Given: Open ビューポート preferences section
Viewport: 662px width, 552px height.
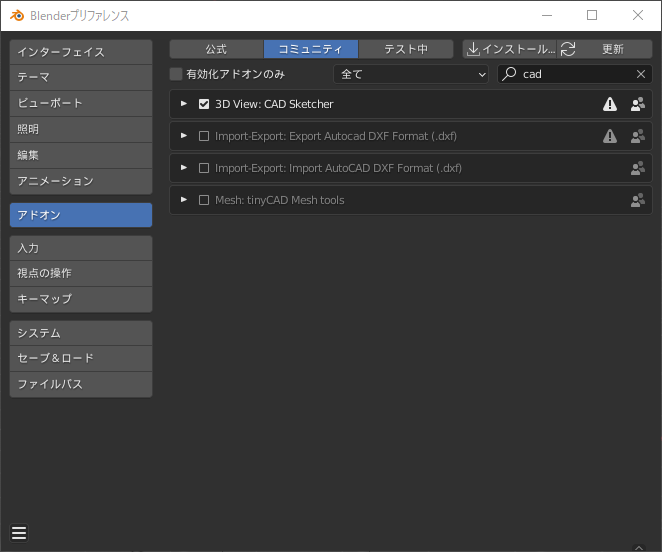Looking at the screenshot, I should point(81,103).
